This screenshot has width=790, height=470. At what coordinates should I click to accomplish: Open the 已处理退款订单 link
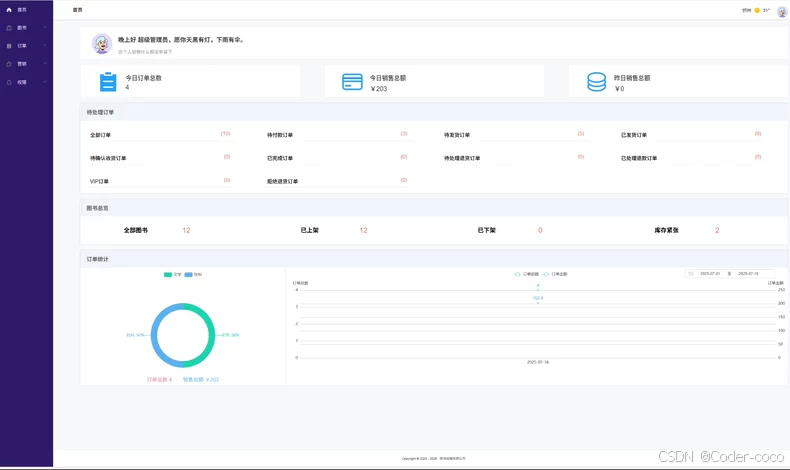coord(639,158)
